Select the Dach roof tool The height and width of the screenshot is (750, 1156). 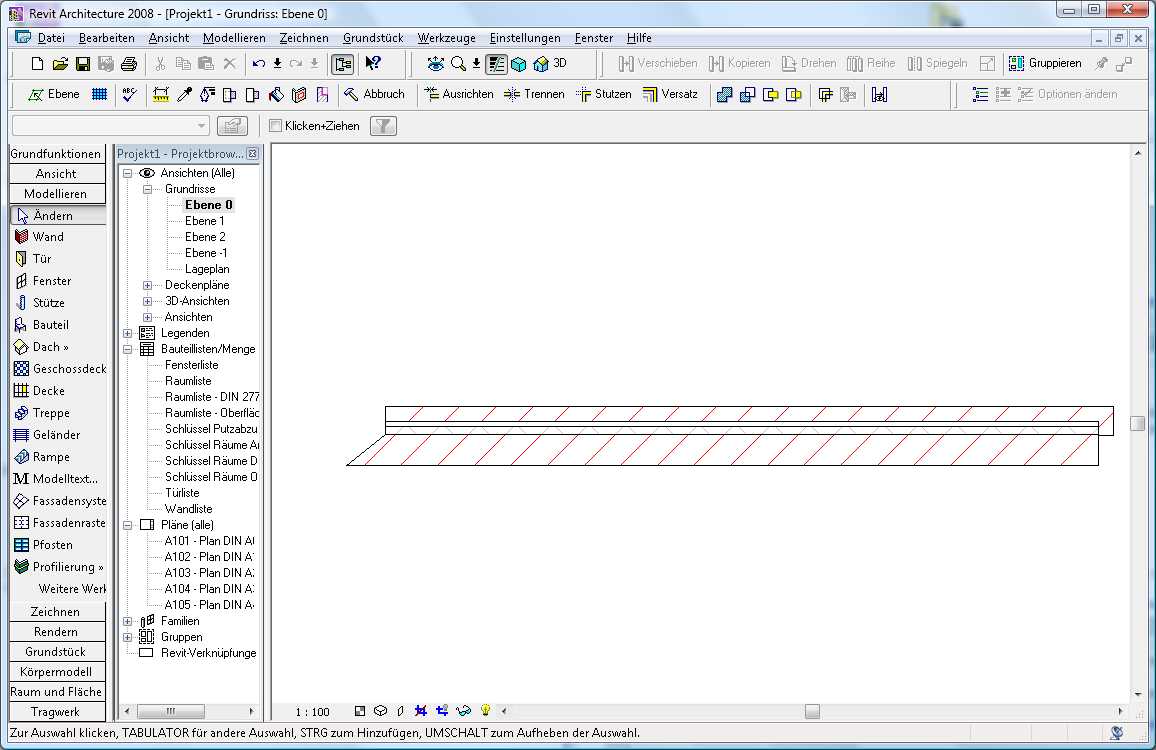(41, 347)
